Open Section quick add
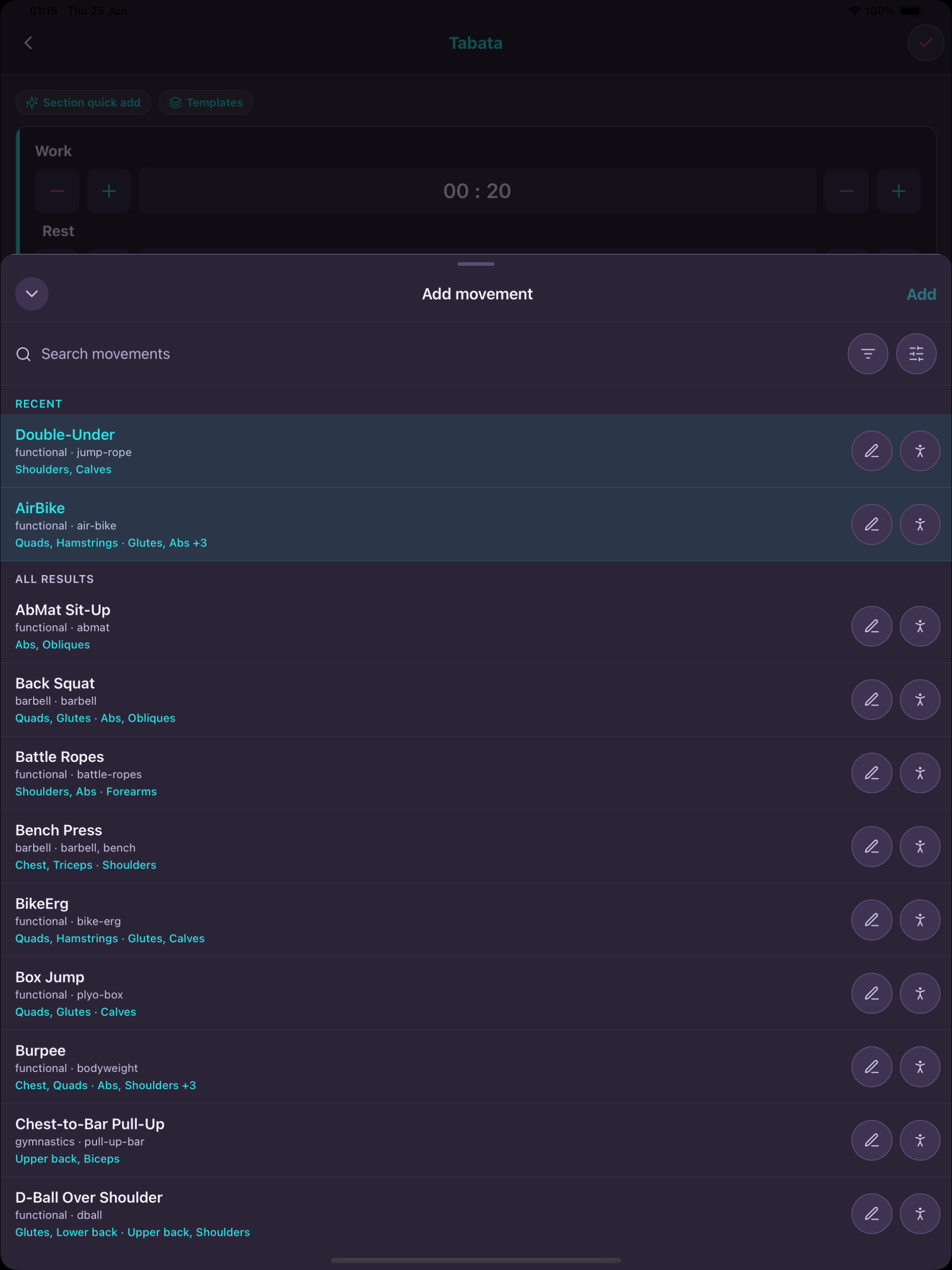The image size is (952, 1270). [x=83, y=103]
